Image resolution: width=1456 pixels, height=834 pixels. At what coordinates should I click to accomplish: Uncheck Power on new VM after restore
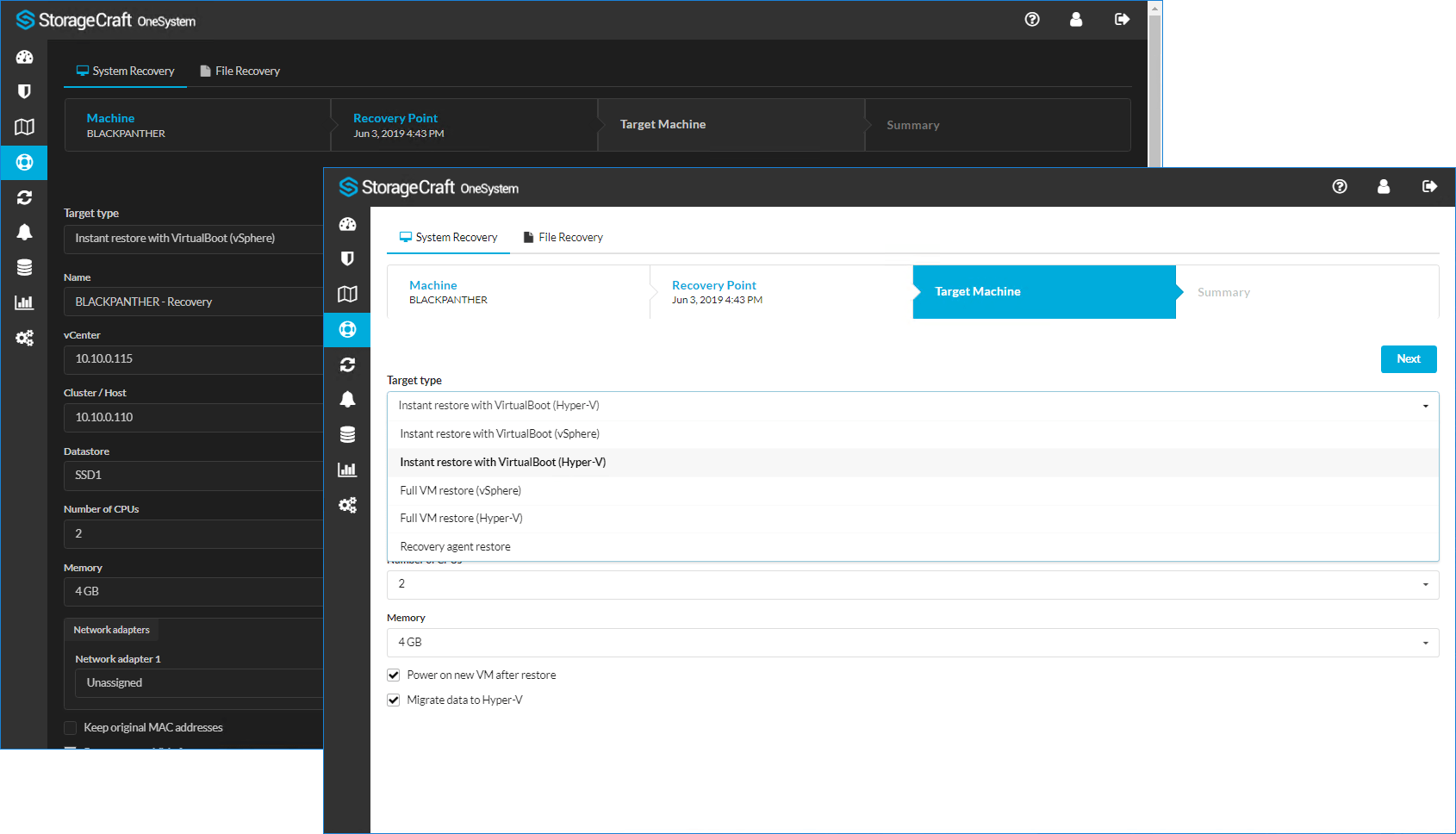(394, 675)
